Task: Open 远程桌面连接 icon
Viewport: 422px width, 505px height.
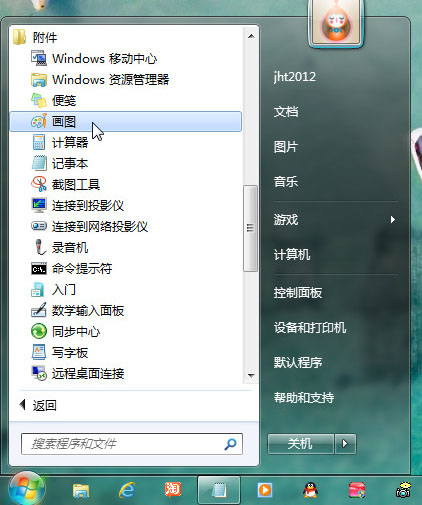Action: 39,373
